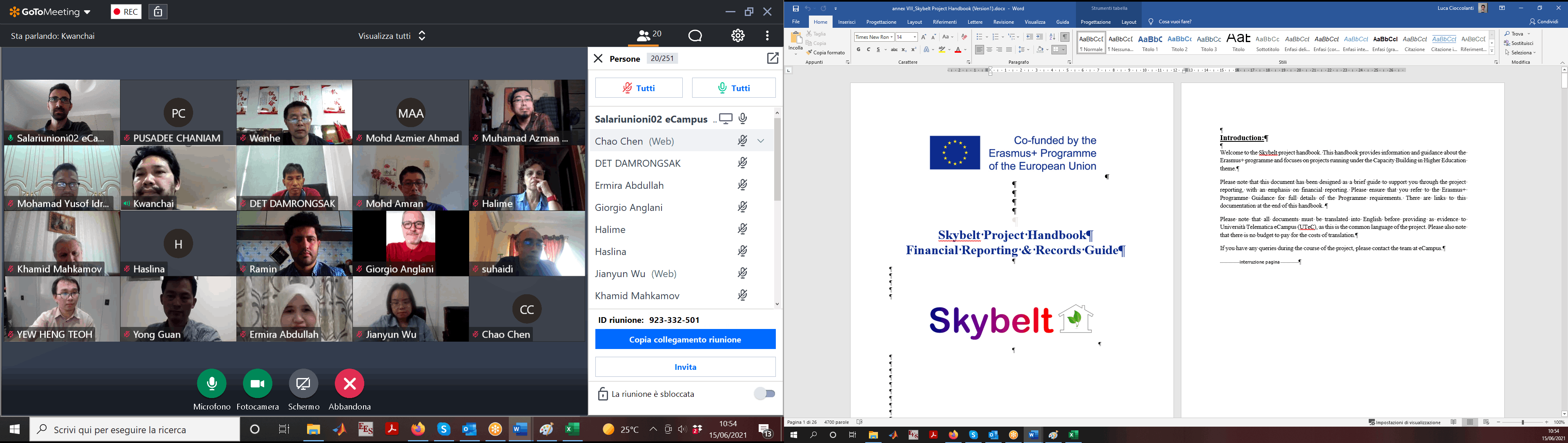
Task: Toggle mute for Giorgio Anglani in list
Action: (x=743, y=207)
